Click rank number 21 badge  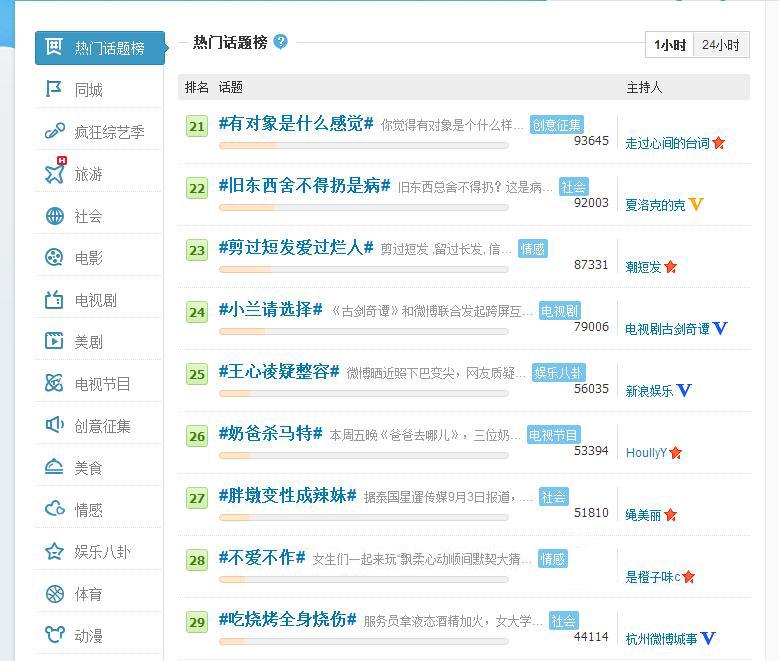pos(197,126)
